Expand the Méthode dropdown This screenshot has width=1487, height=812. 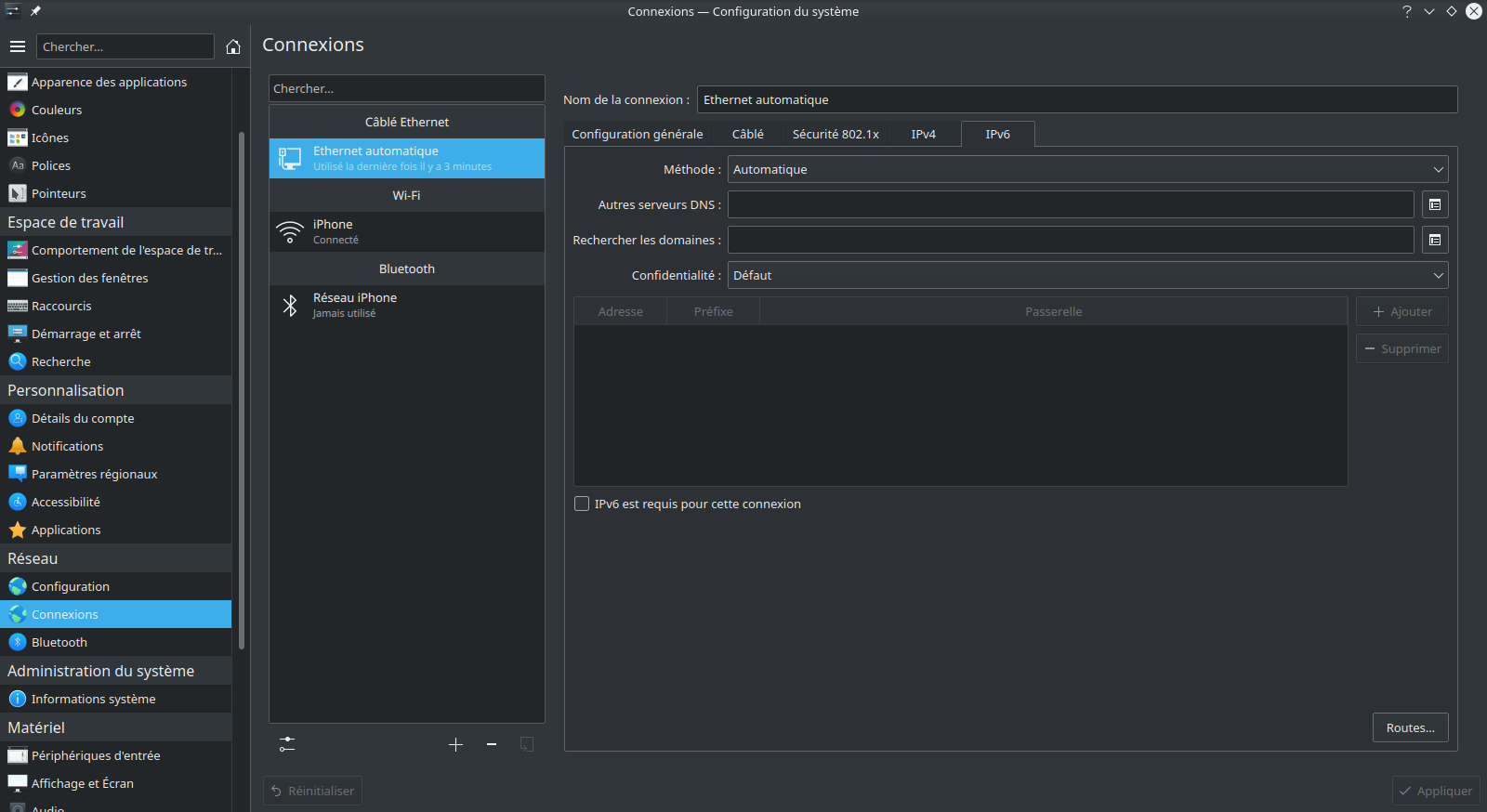coord(1087,169)
